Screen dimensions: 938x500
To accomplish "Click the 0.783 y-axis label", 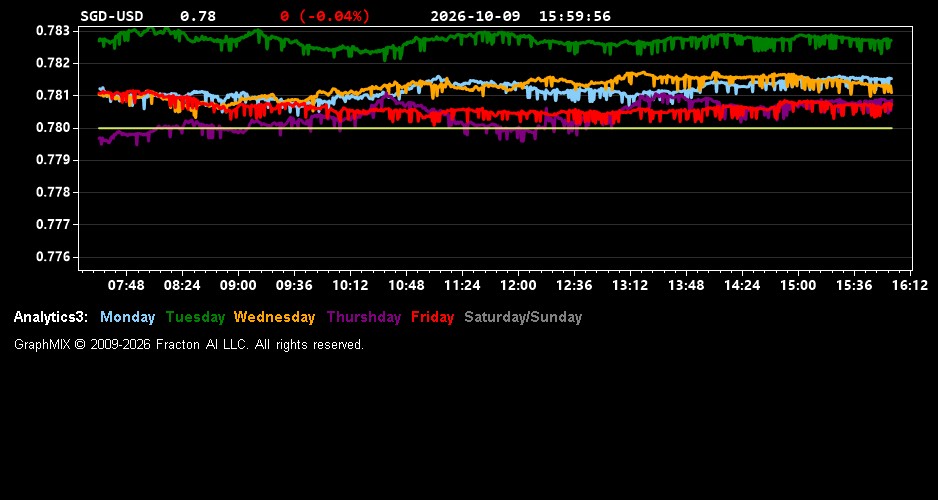I will [53, 31].
